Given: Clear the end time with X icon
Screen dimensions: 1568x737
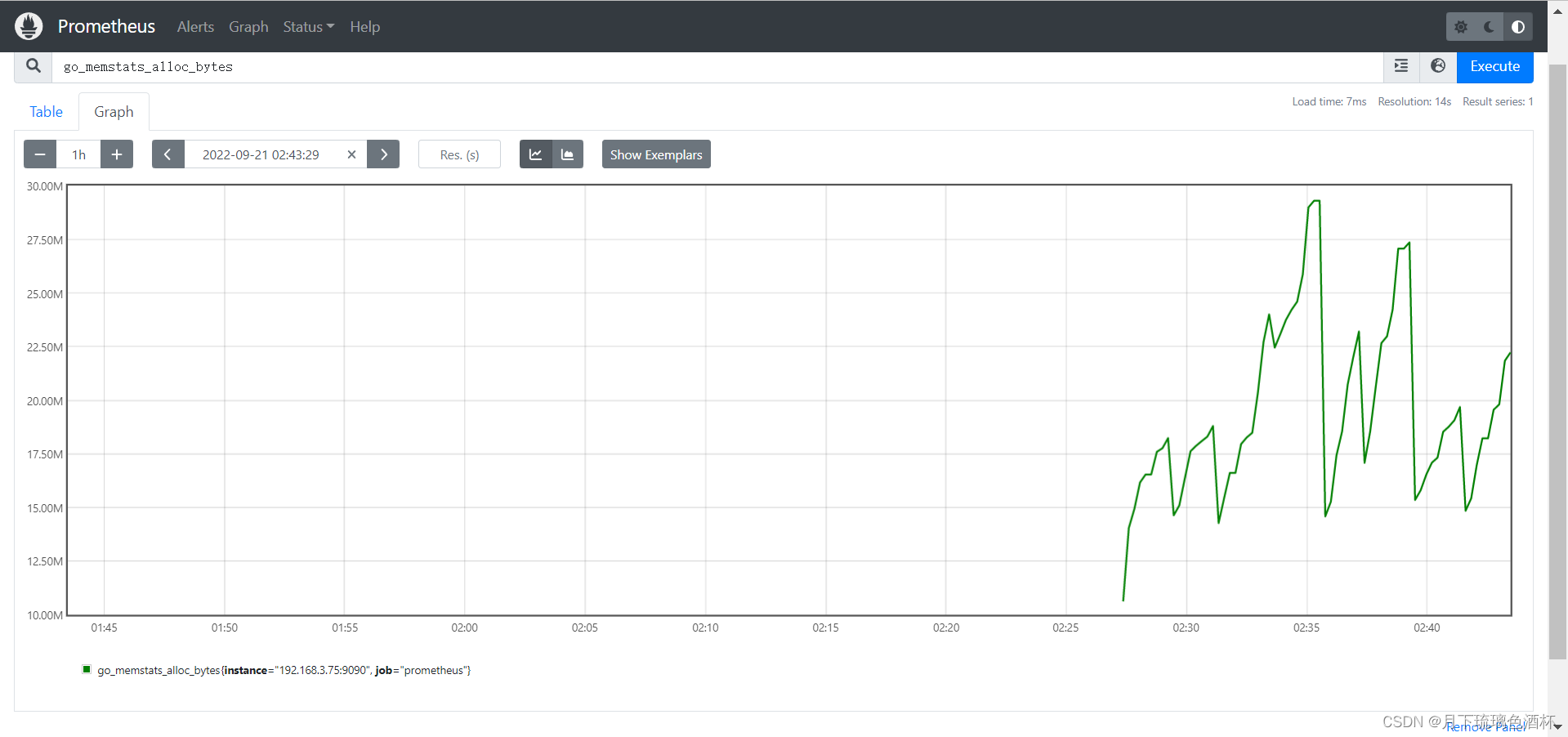Looking at the screenshot, I should pyautogui.click(x=351, y=154).
